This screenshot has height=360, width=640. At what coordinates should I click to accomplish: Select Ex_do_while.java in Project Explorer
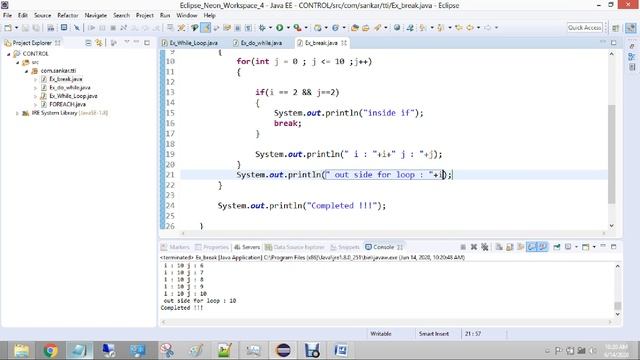pos(70,88)
